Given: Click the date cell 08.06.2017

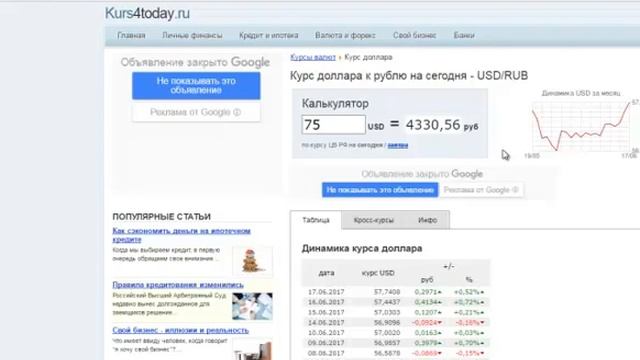Looking at the screenshot, I should [326, 353].
